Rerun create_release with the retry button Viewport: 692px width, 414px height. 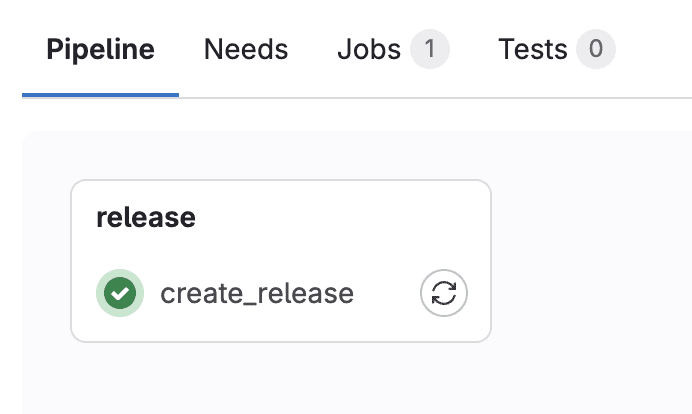[444, 293]
